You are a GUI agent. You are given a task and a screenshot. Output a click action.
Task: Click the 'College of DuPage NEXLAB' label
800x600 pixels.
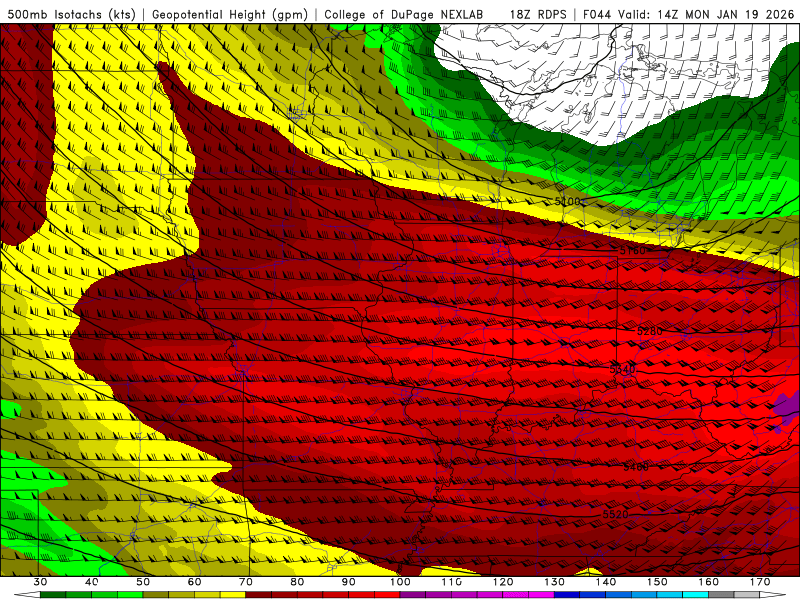click(404, 14)
